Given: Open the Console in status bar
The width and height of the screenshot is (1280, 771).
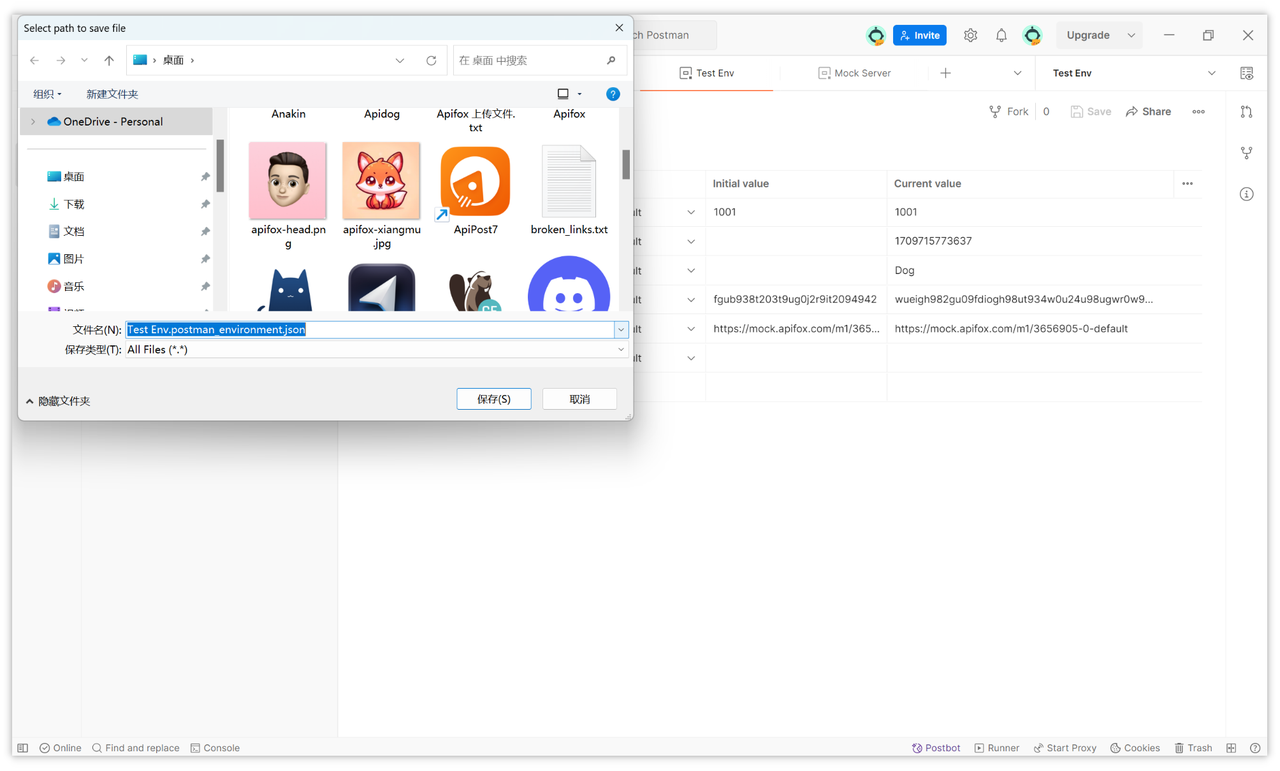Looking at the screenshot, I should click(215, 748).
